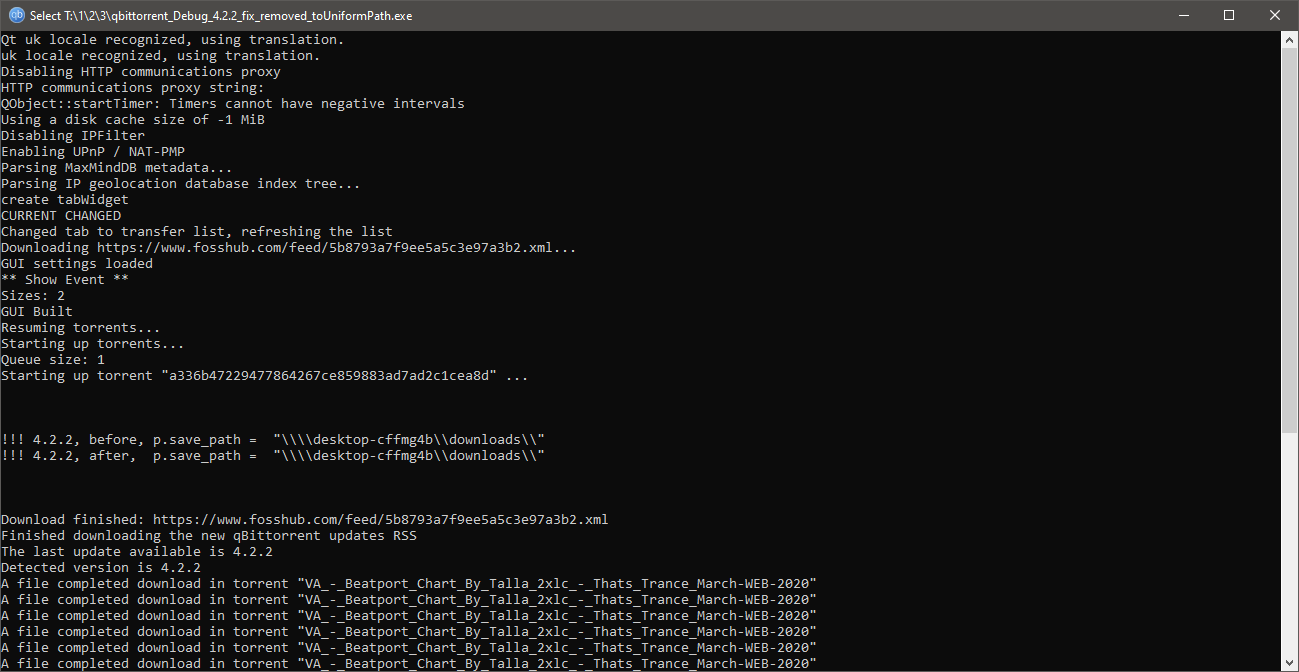
Task: Click line "Enabling UPnP / NAT-PMP"
Action: [x=93, y=152]
